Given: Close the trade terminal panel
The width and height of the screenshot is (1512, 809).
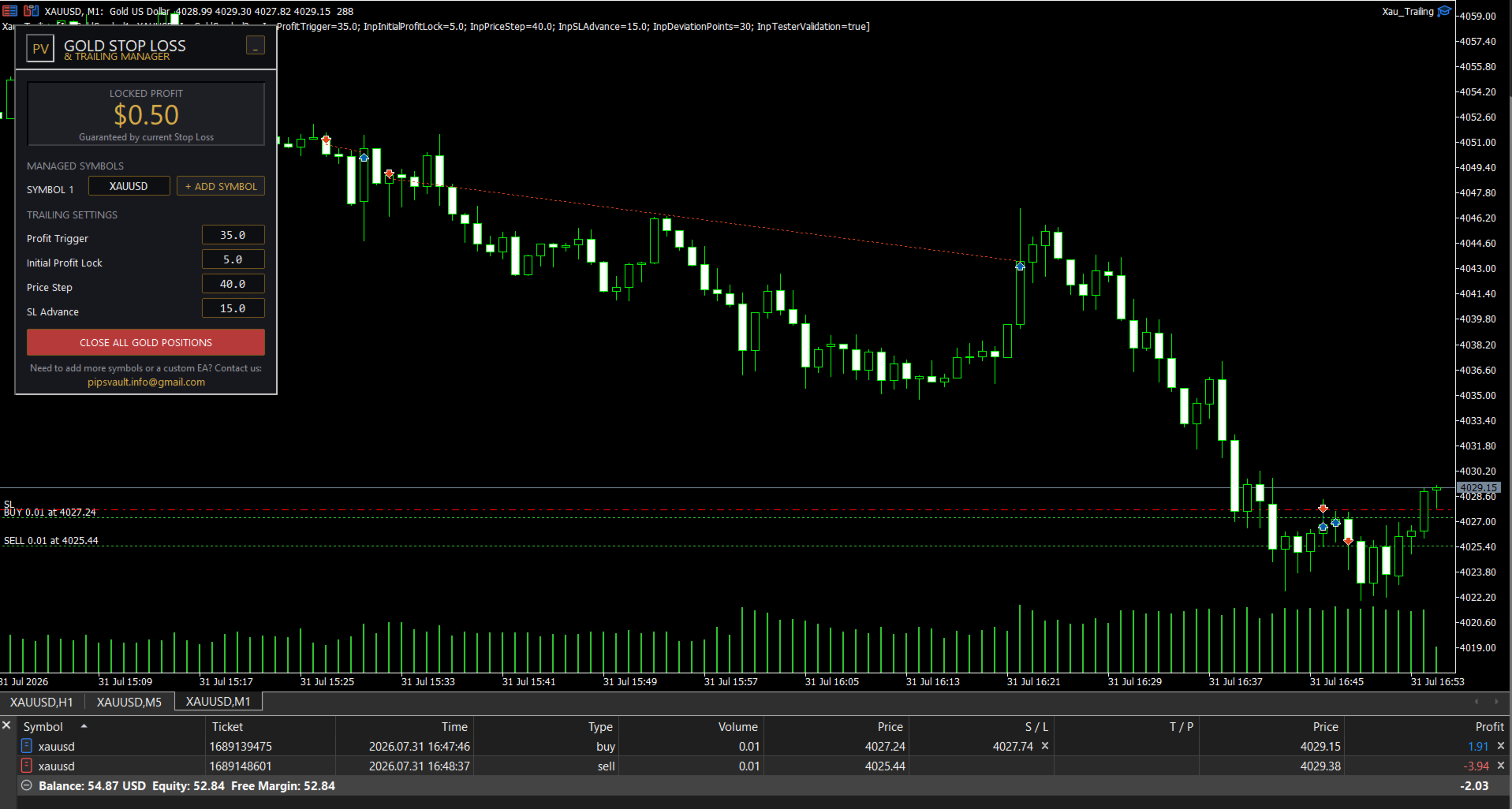Looking at the screenshot, I should click(x=6, y=725).
